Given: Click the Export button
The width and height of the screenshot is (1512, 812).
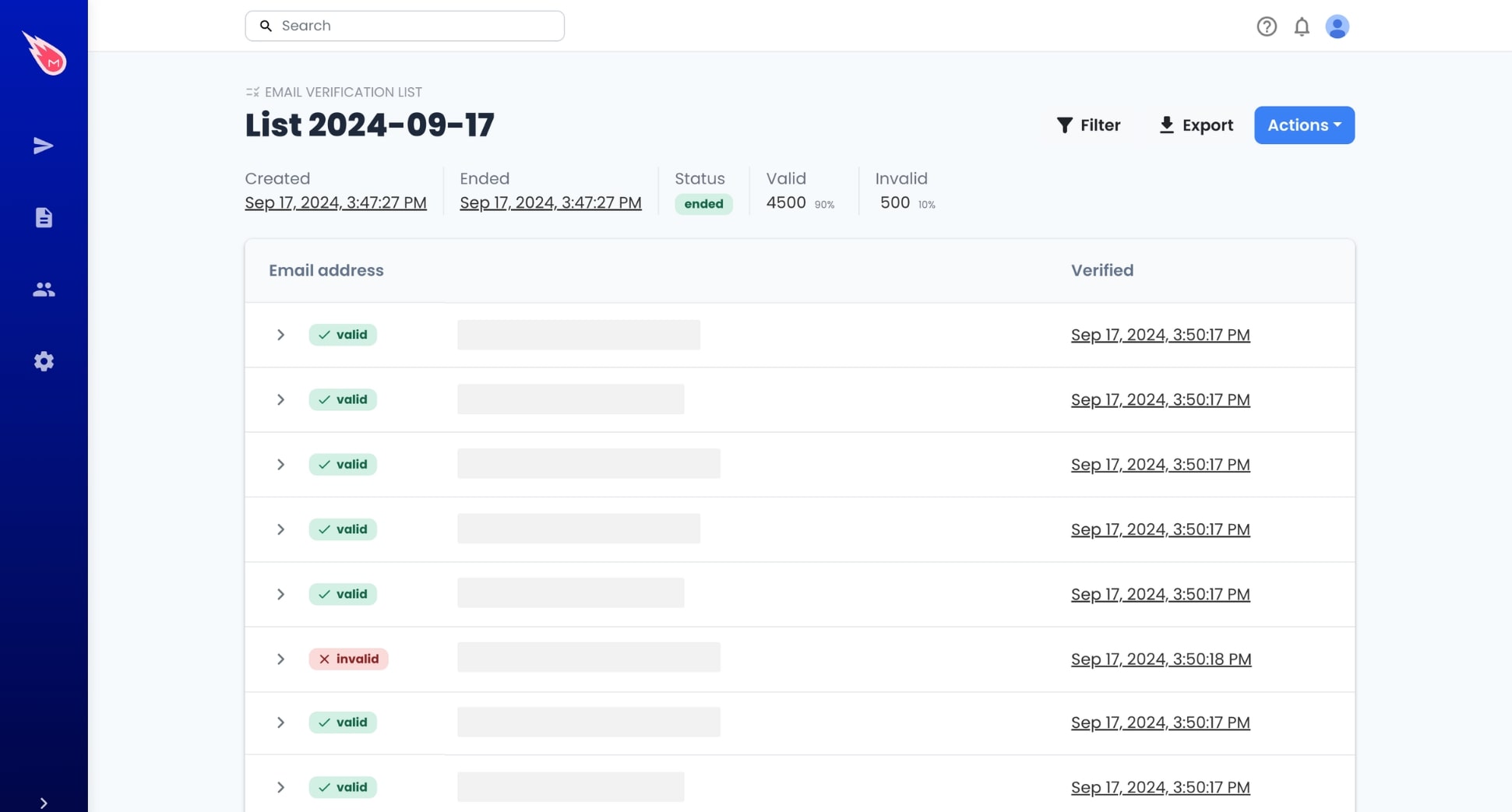Looking at the screenshot, I should pyautogui.click(x=1196, y=125).
